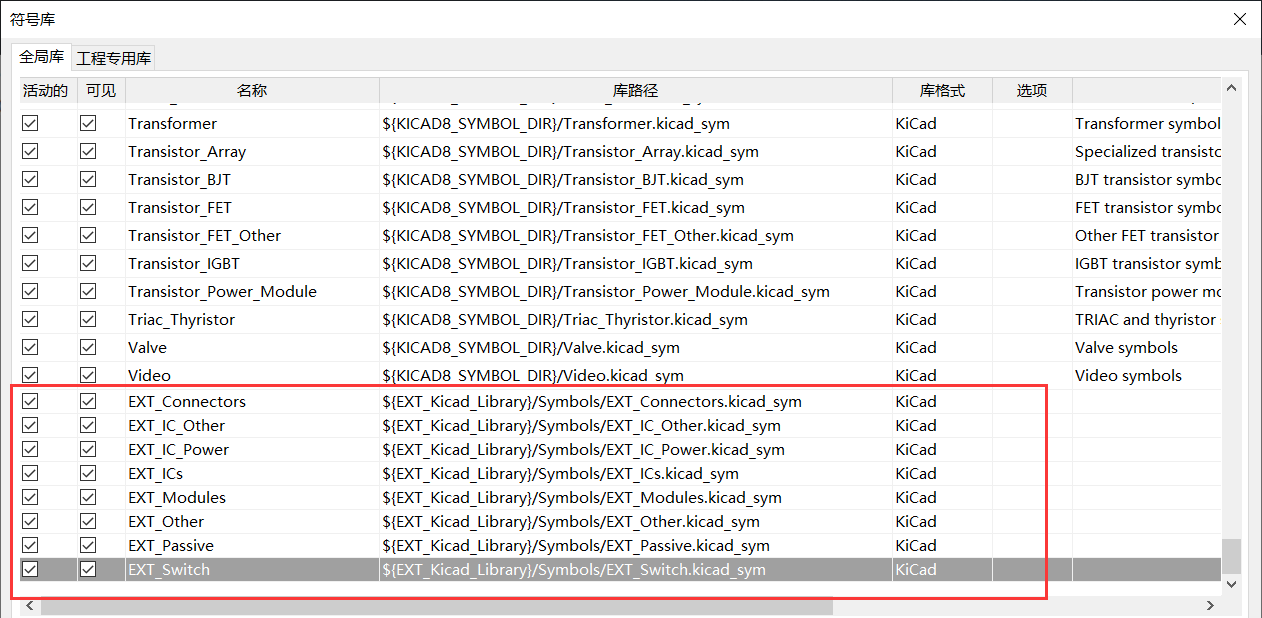Select the Transistor_IGBT library name cell
This screenshot has height=618, width=1262.
[x=184, y=264]
